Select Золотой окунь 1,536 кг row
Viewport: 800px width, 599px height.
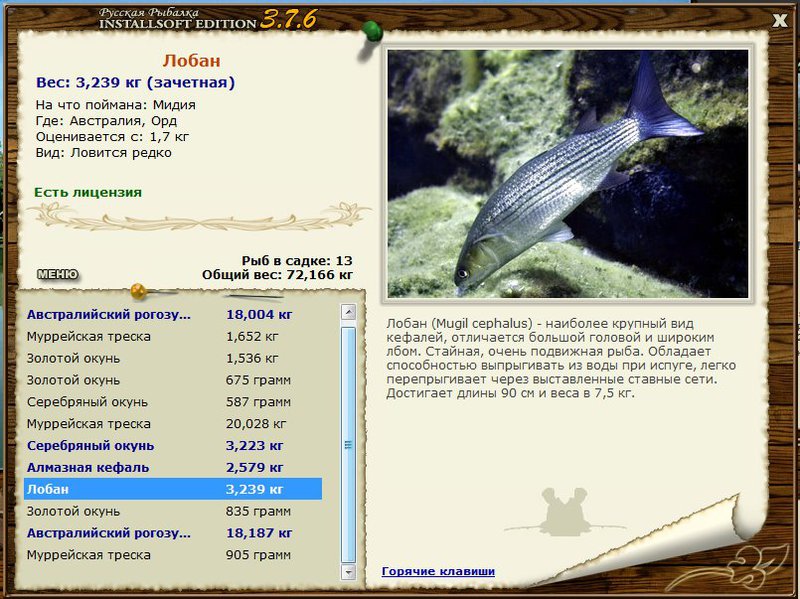click(x=173, y=358)
